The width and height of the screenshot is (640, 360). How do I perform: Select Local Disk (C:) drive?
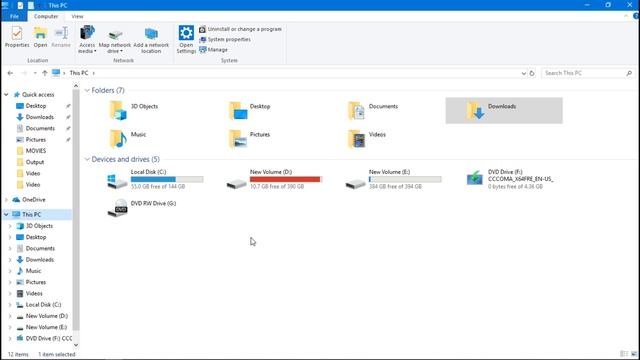tap(155, 179)
